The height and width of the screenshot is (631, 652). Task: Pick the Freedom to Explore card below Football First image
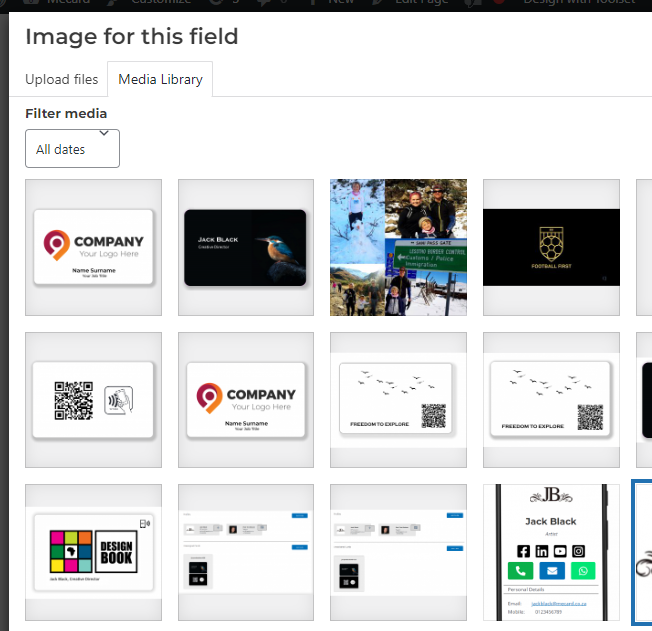point(551,400)
